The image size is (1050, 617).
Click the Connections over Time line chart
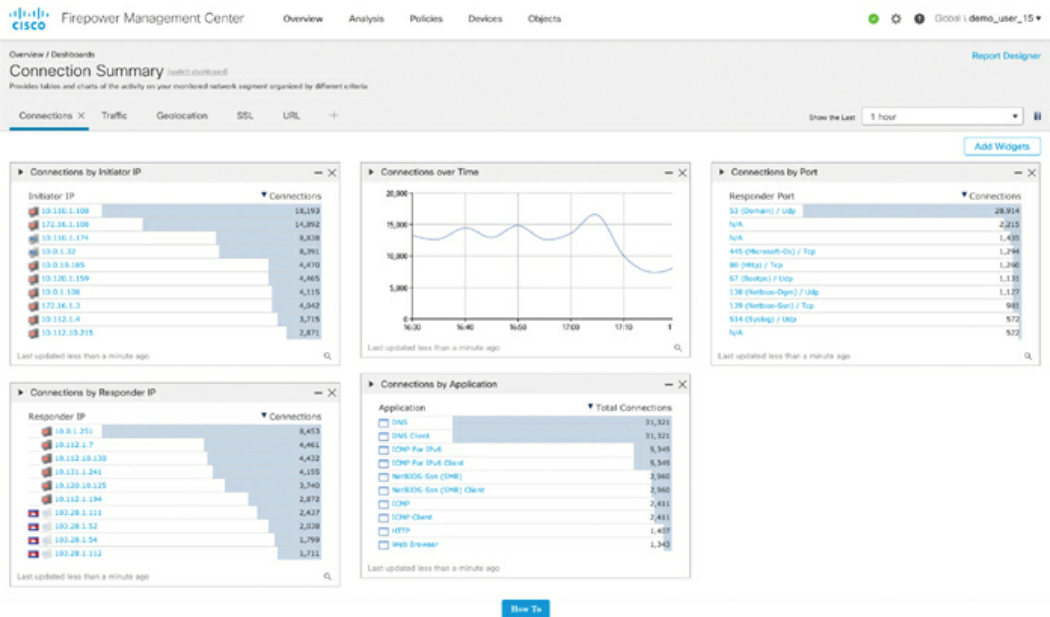[x=542, y=256]
